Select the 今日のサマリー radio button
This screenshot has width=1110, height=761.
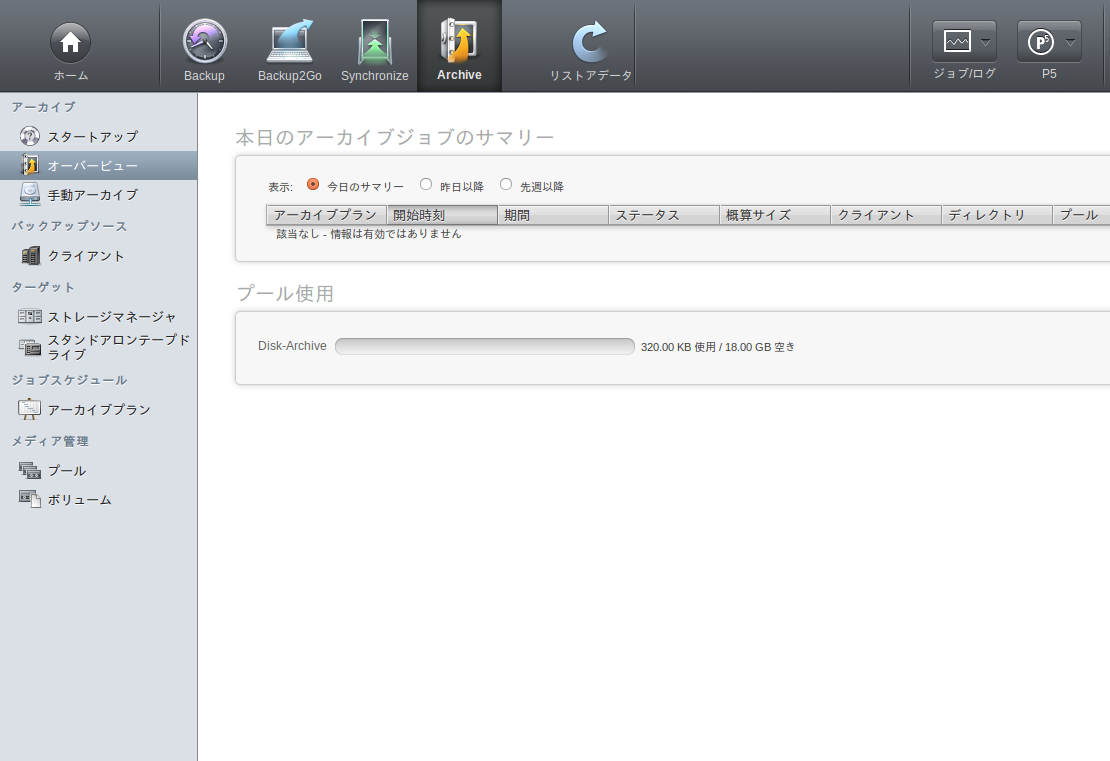pos(313,185)
